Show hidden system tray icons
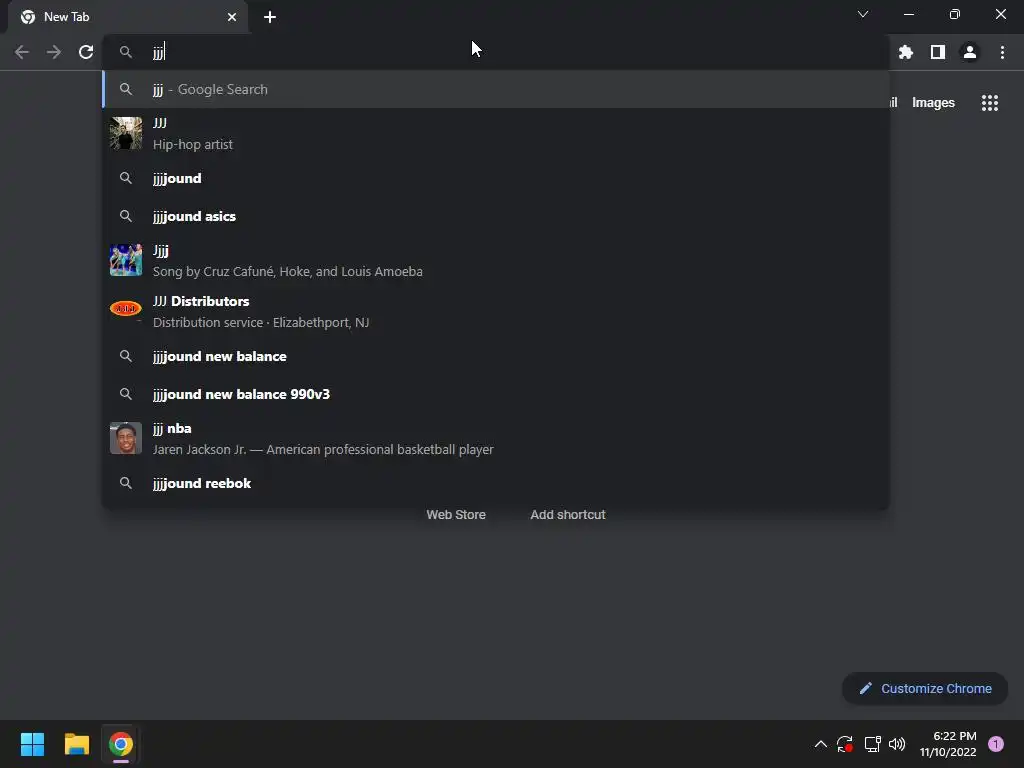1024x768 pixels. tap(820, 744)
